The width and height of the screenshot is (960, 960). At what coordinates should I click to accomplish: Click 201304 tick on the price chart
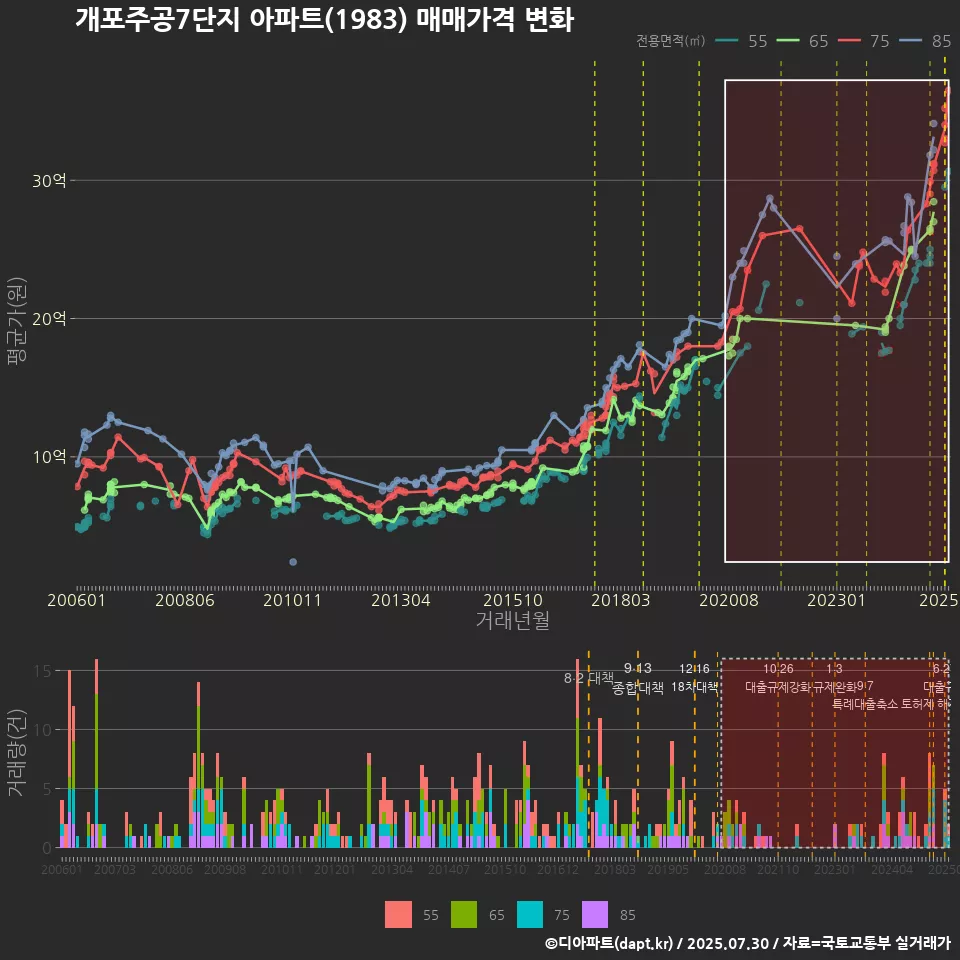401,600
